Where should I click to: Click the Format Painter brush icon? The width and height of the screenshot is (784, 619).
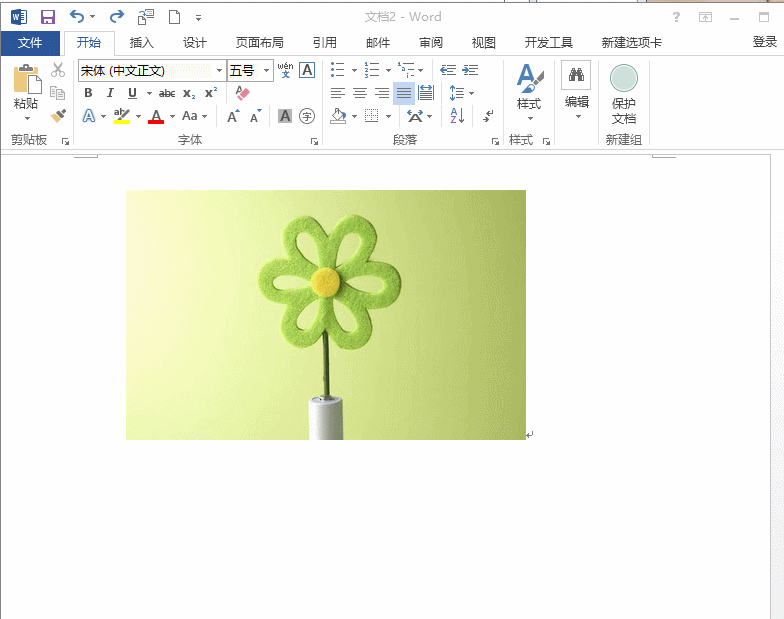coord(58,116)
